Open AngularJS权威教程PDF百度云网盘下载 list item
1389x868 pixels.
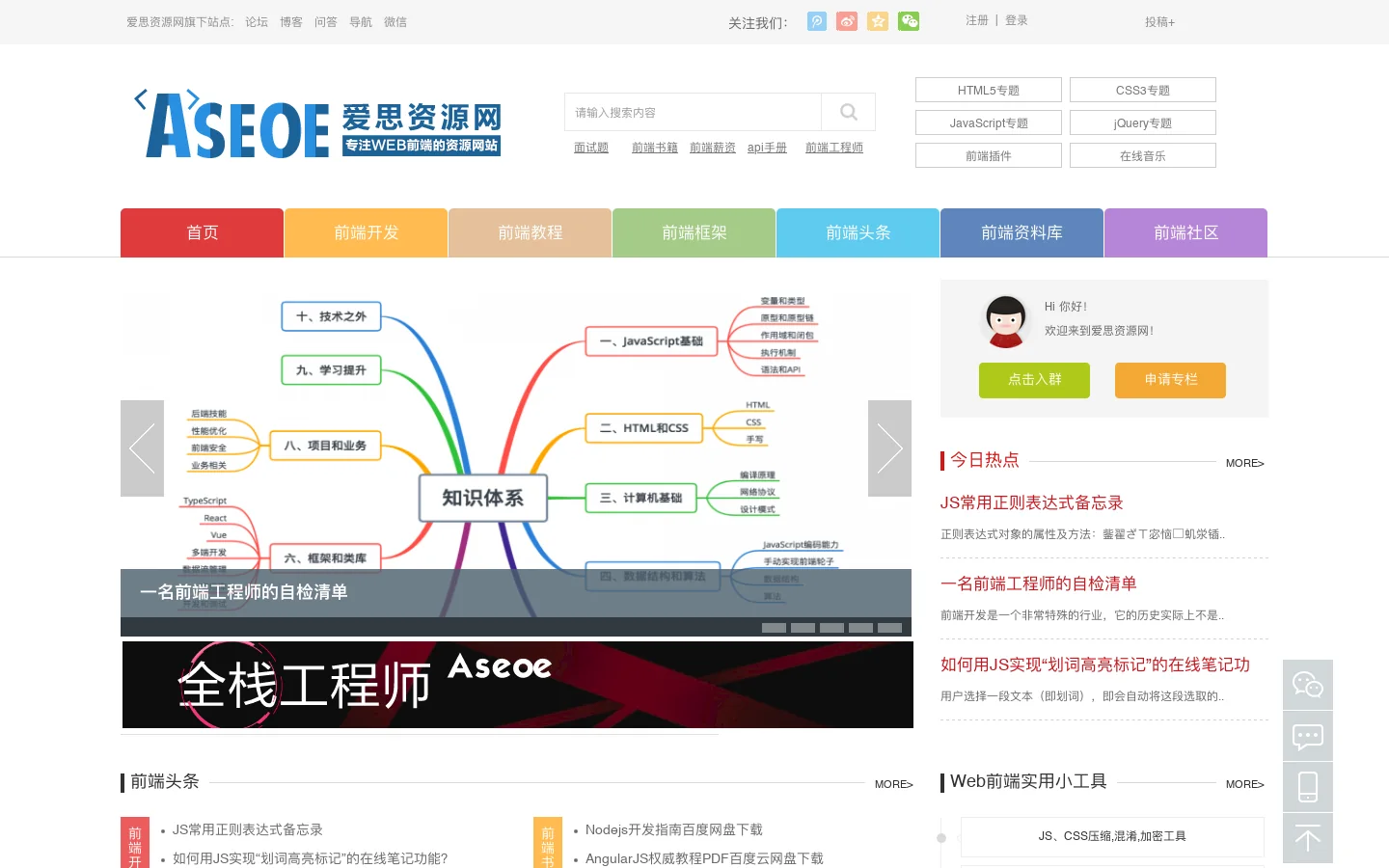coord(704,858)
